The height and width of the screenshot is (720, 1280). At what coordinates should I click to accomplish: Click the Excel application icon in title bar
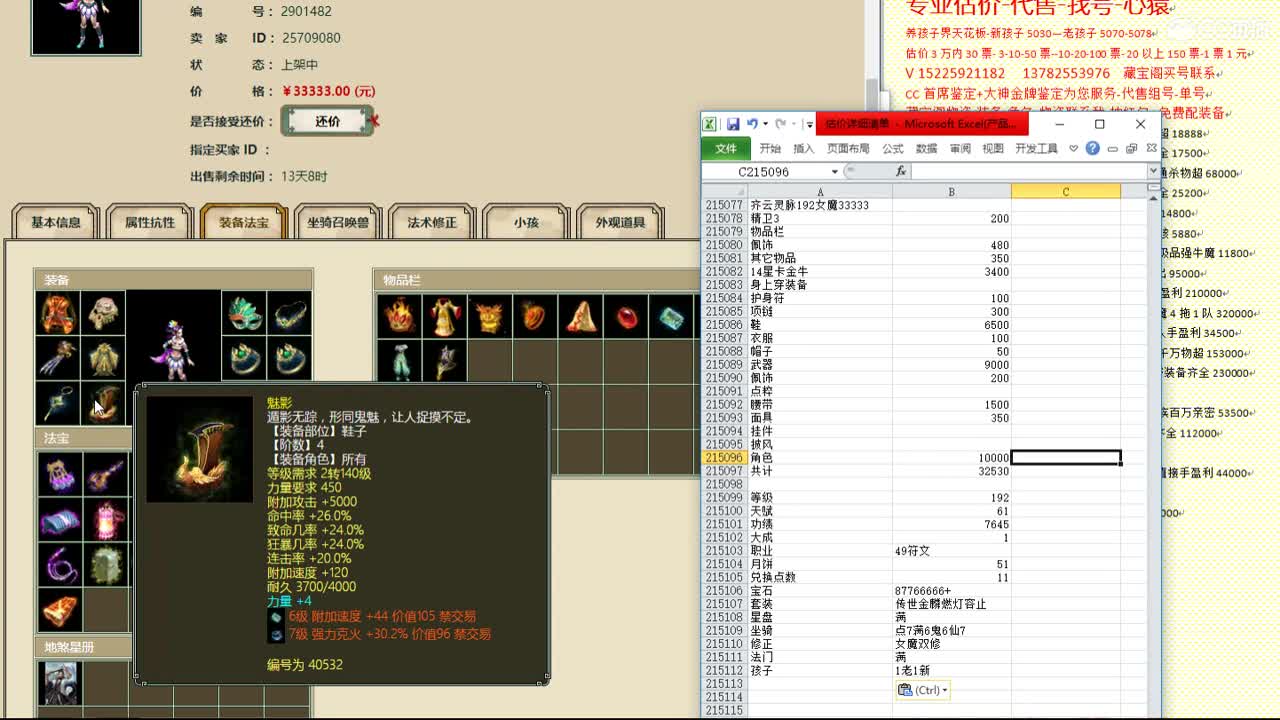pyautogui.click(x=709, y=124)
